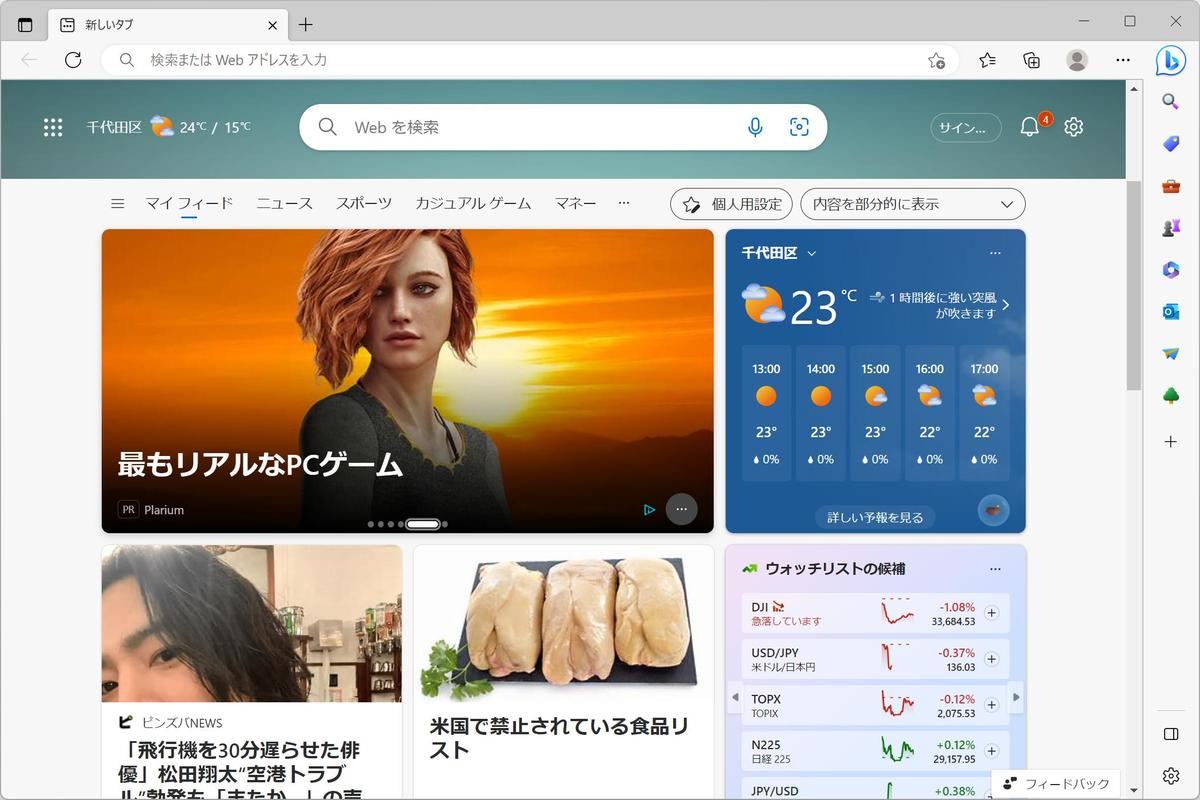This screenshot has width=1200, height=800.
Task: Open Collections in the browser toolbar
Action: coord(1032,60)
